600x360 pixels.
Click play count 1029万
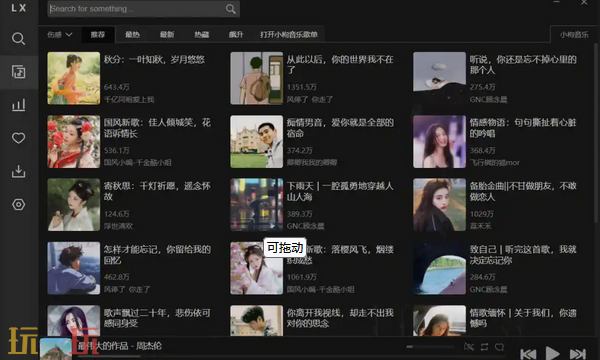(x=482, y=214)
